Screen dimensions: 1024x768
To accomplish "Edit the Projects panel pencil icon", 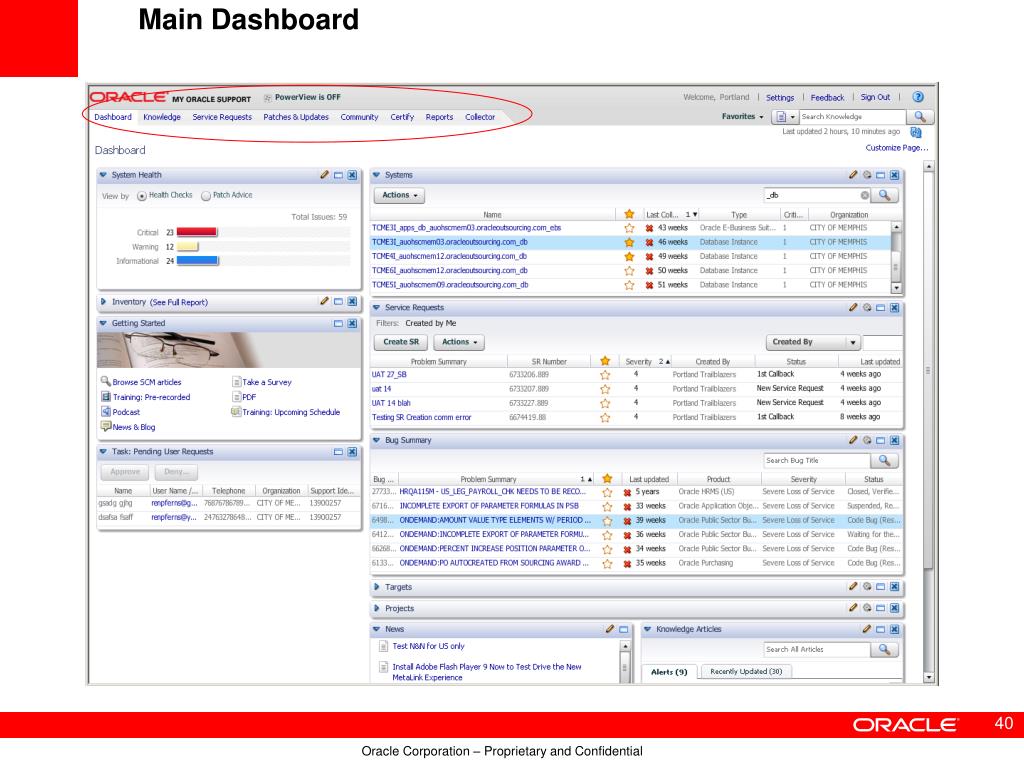I will 853,608.
